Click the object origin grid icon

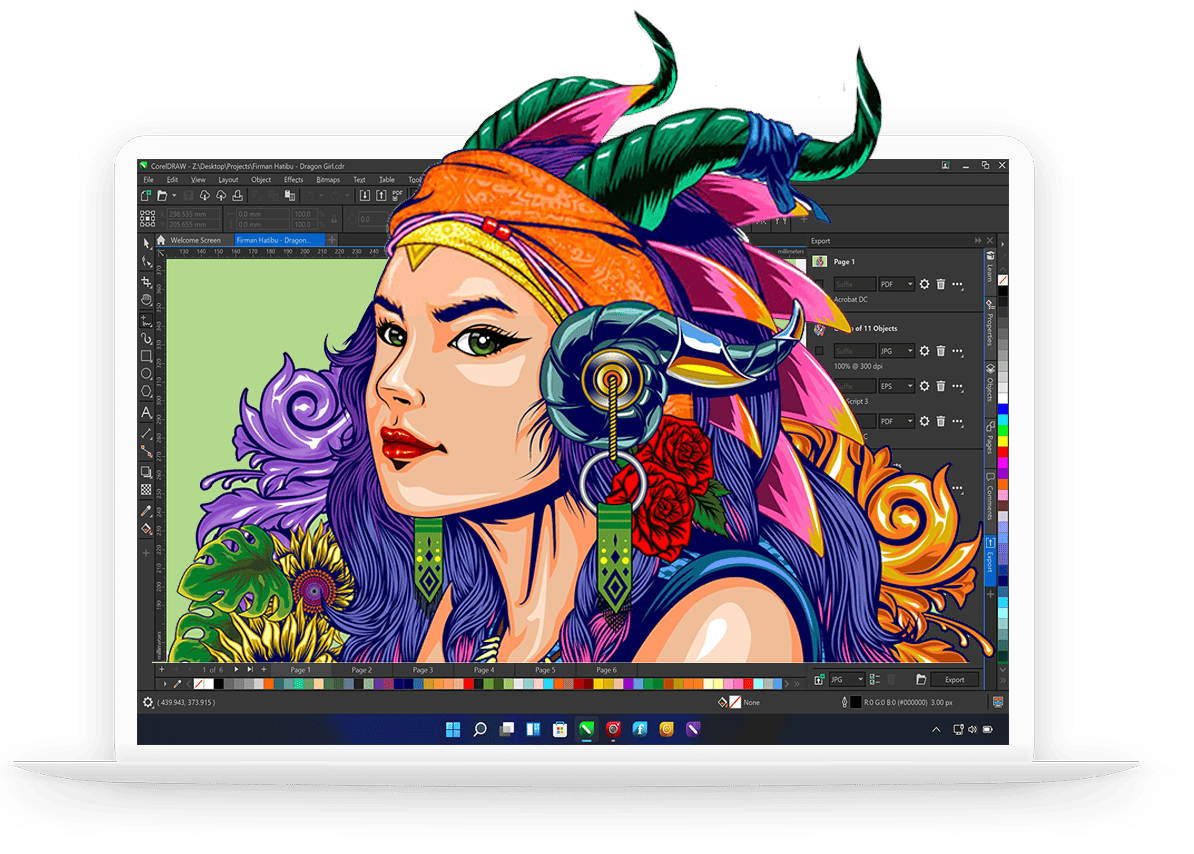click(x=148, y=220)
